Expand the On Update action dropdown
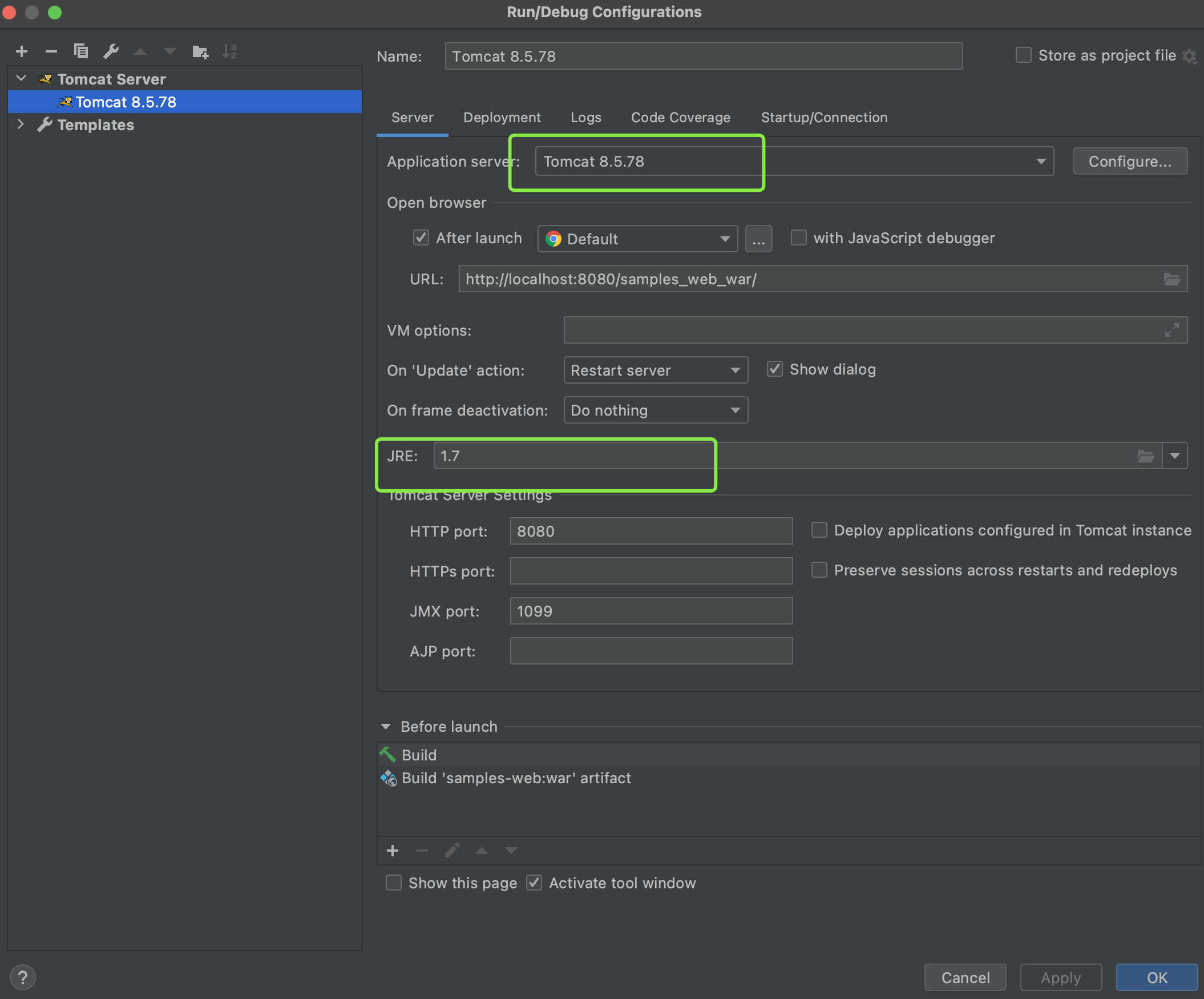Screen dimensions: 1204x999 pos(733,370)
